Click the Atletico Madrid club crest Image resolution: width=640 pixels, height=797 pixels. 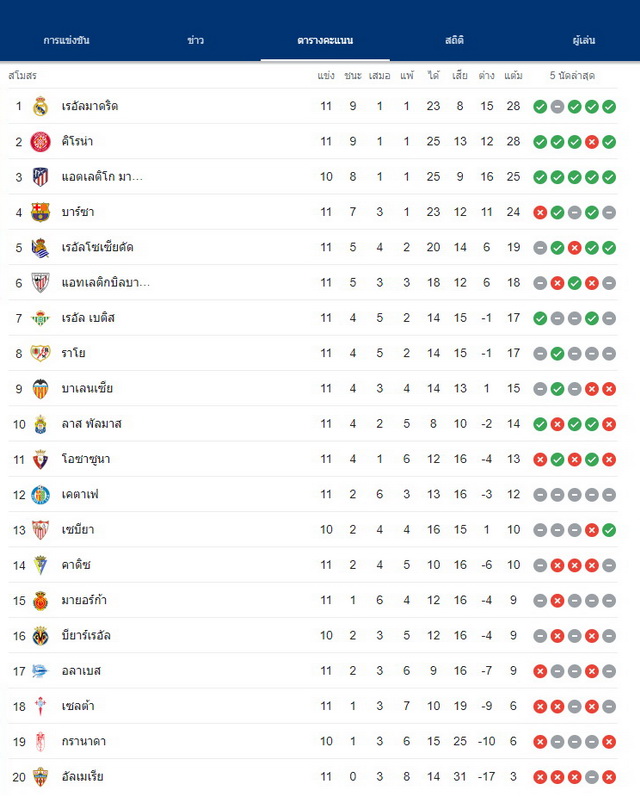40,177
